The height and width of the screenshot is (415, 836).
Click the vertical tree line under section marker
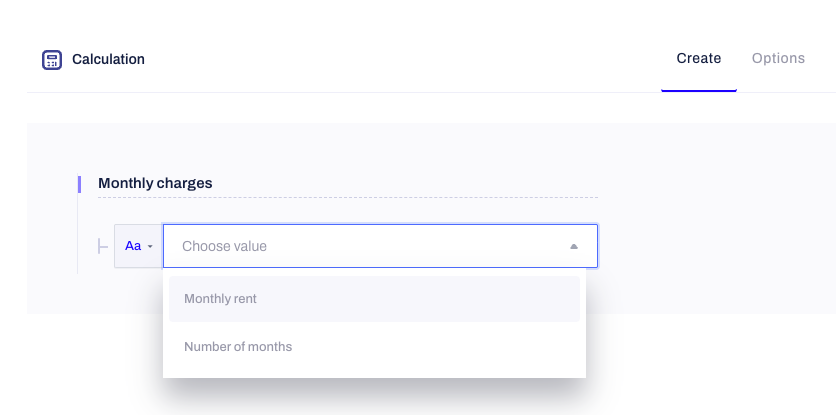(x=78, y=233)
